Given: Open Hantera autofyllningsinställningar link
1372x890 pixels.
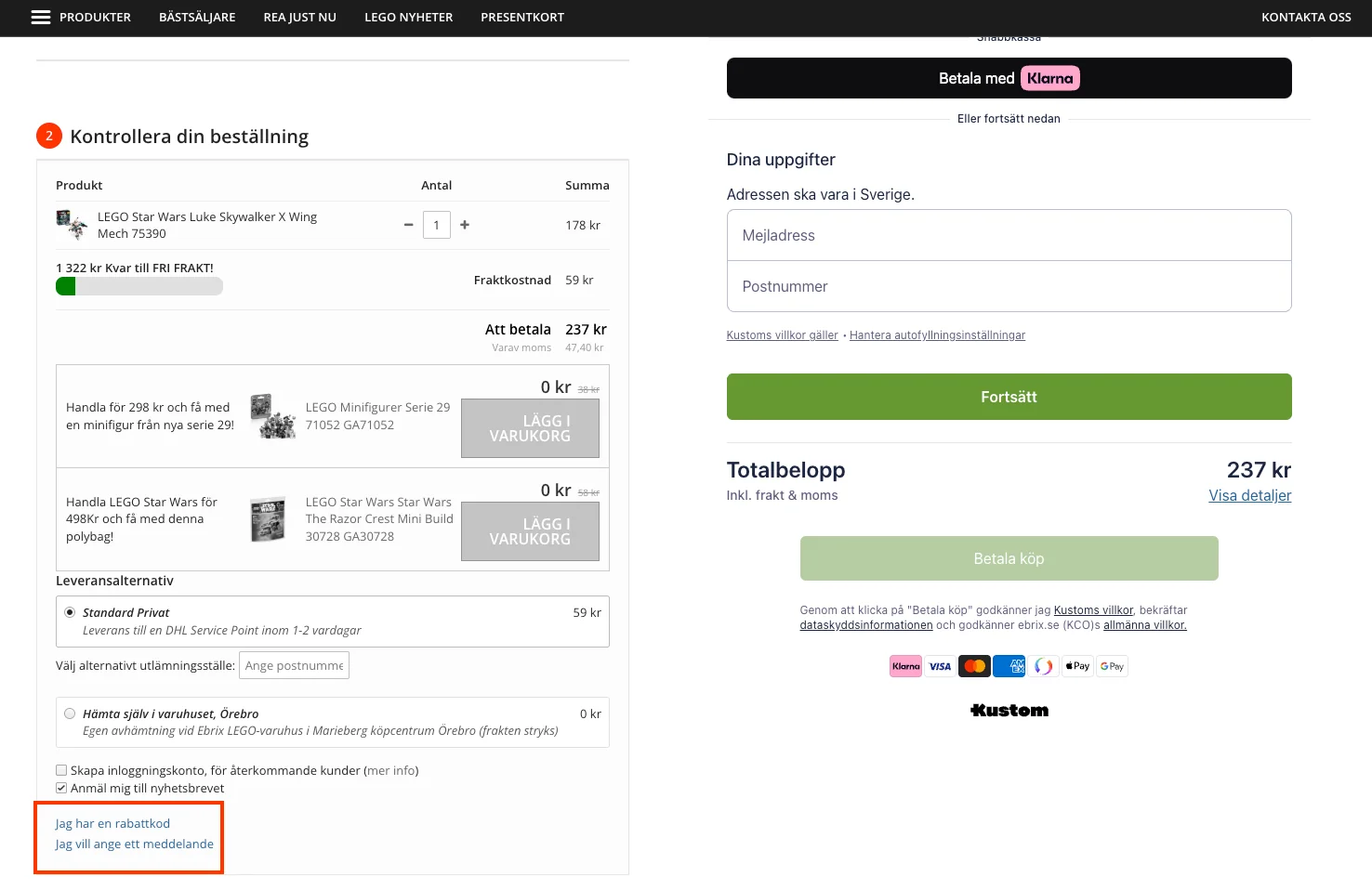Looking at the screenshot, I should tap(937, 335).
